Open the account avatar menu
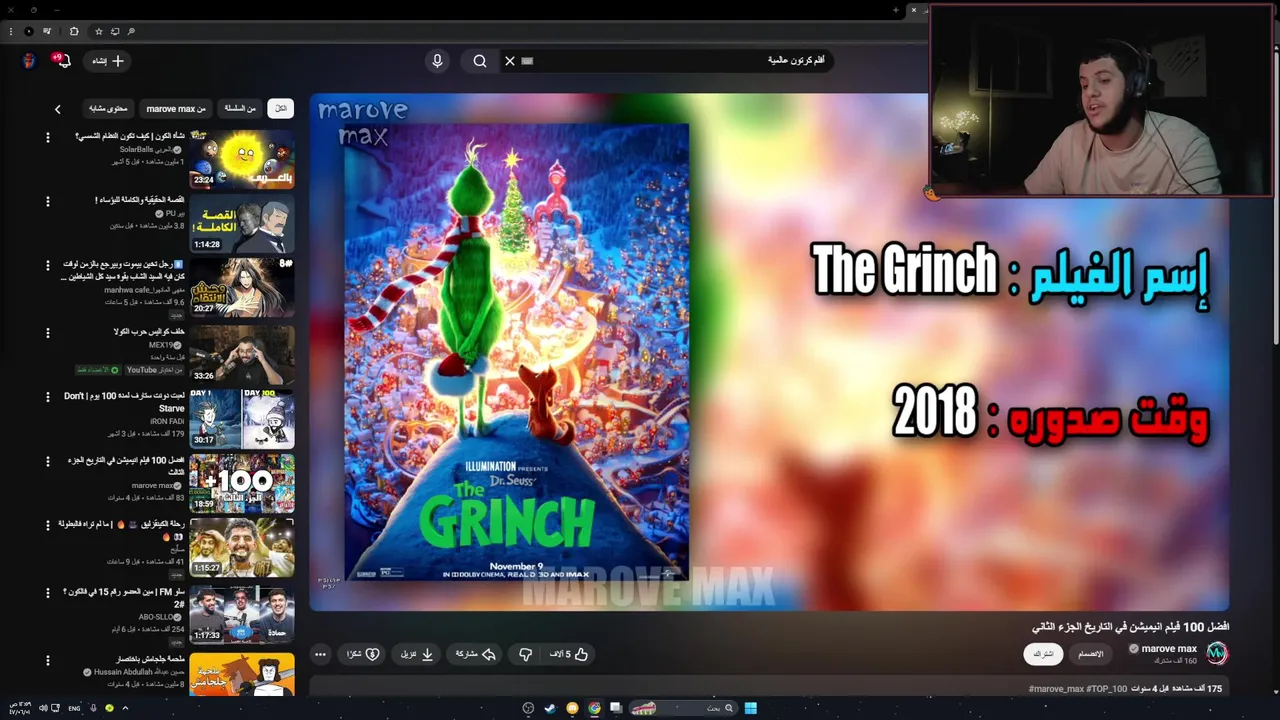 [x=29, y=61]
